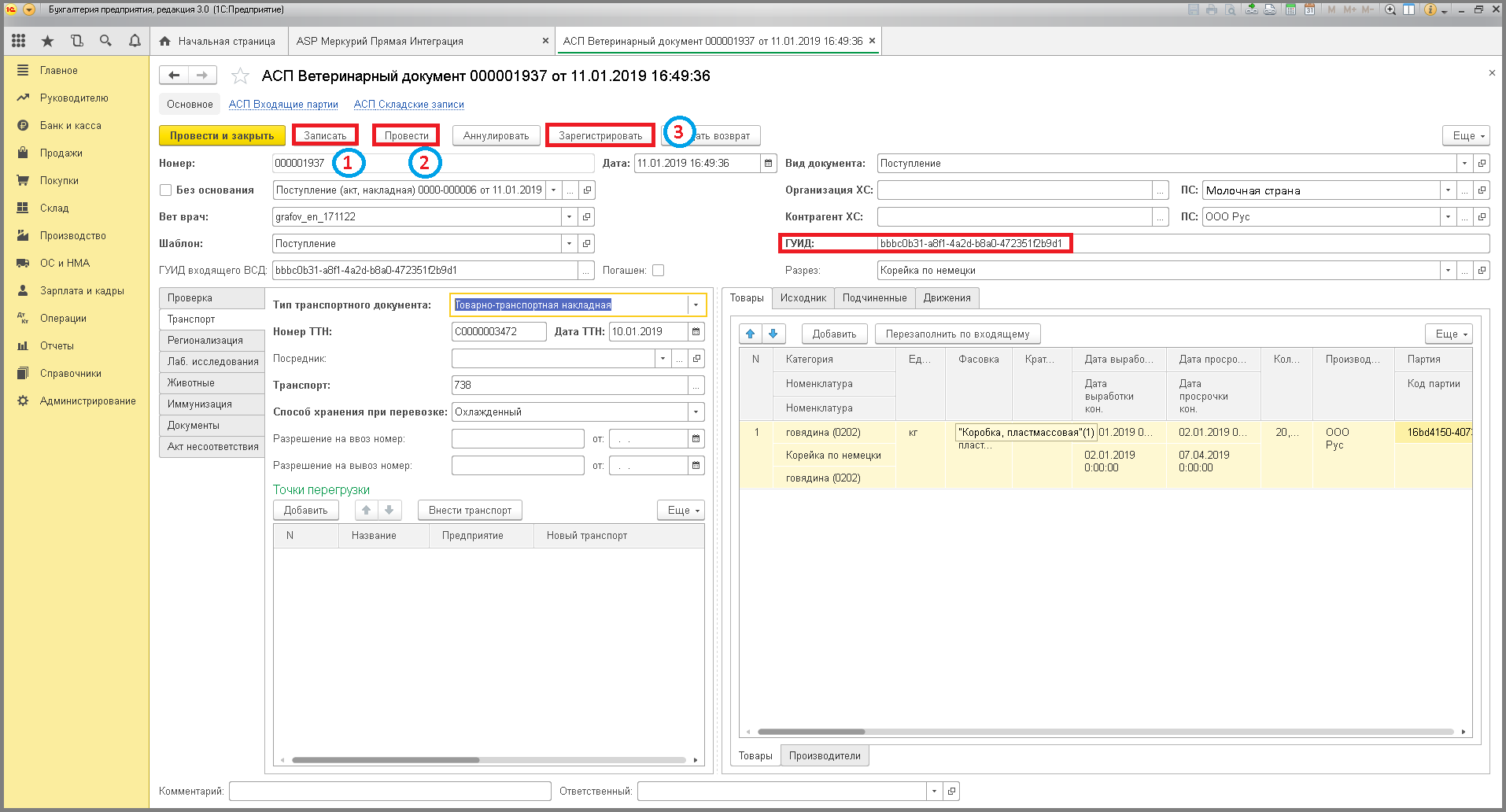This screenshot has width=1506, height=812.
Task: Close the ASP Меркурий Прямая Интеграция tab
Action: pyautogui.click(x=545, y=41)
